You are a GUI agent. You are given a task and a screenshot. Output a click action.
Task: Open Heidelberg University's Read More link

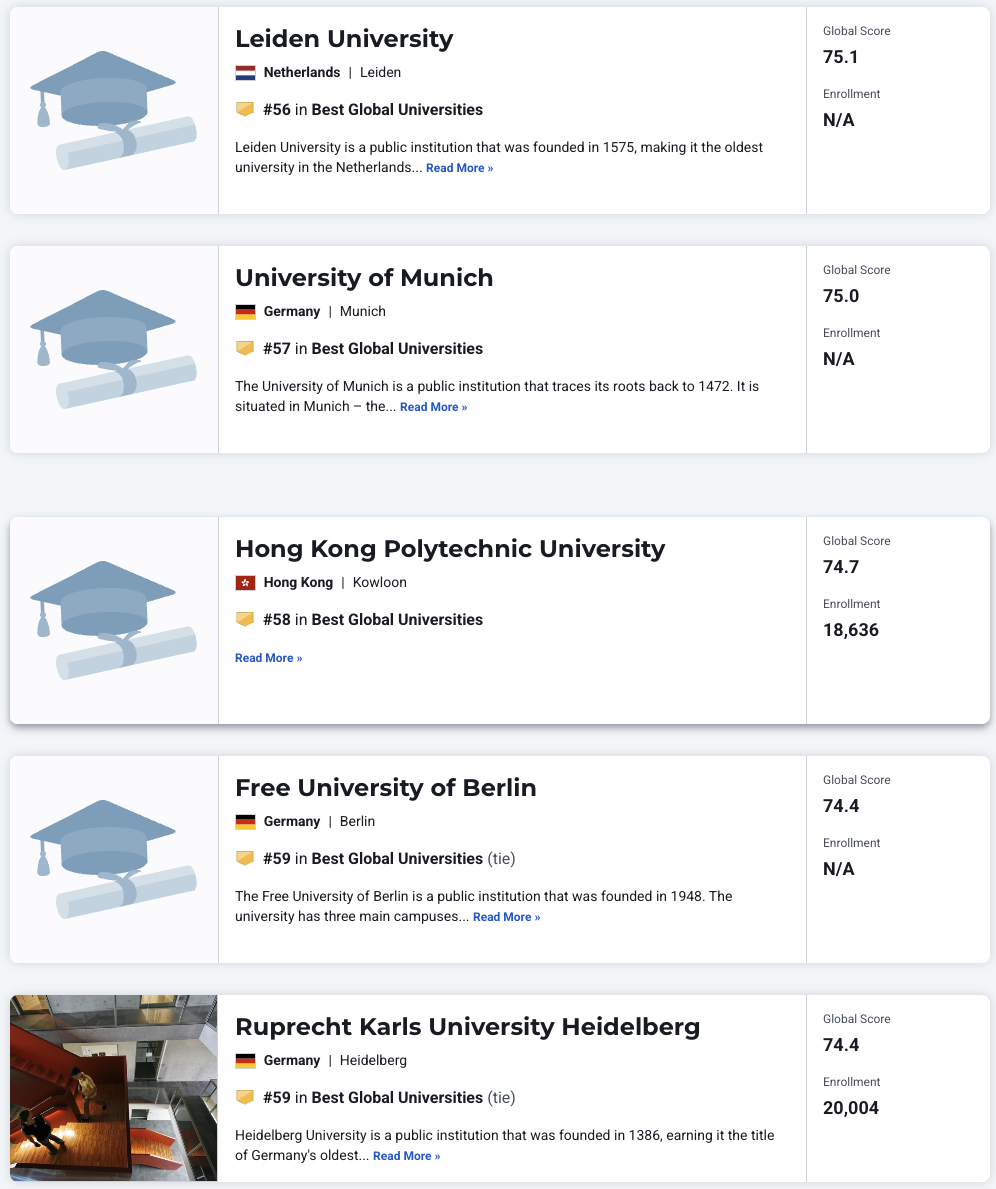tap(407, 1156)
